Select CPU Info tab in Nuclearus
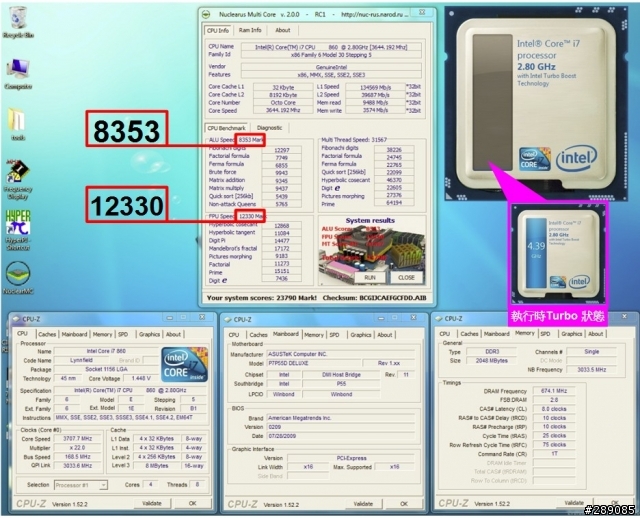Screen dimensions: 640x518 pyautogui.click(x=218, y=30)
